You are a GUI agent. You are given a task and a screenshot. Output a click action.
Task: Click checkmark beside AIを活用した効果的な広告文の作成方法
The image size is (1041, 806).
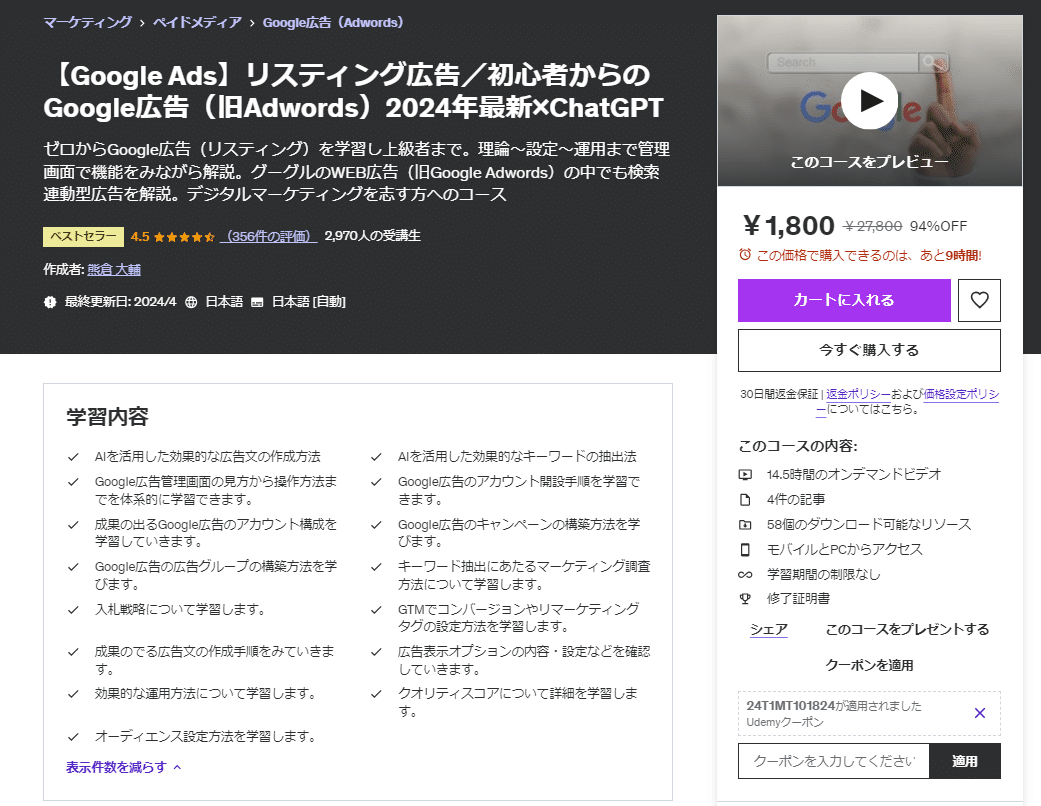73,457
